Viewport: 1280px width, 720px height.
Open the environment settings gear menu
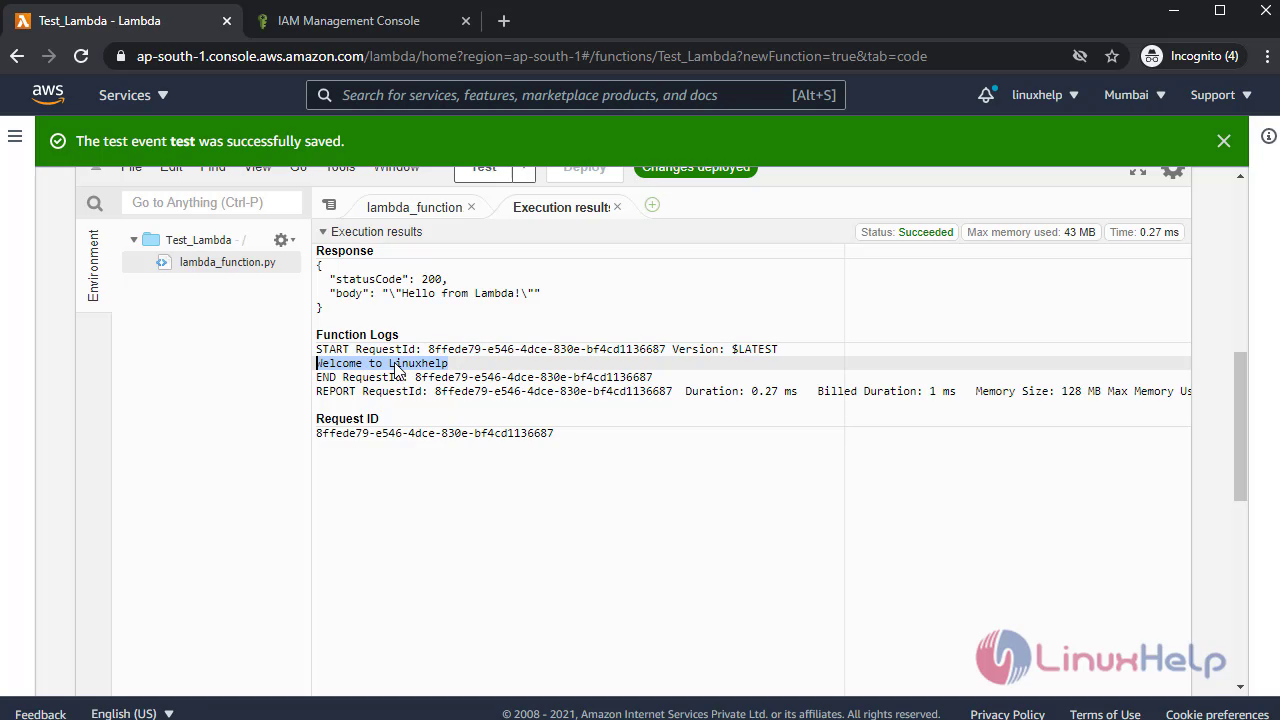click(x=284, y=240)
